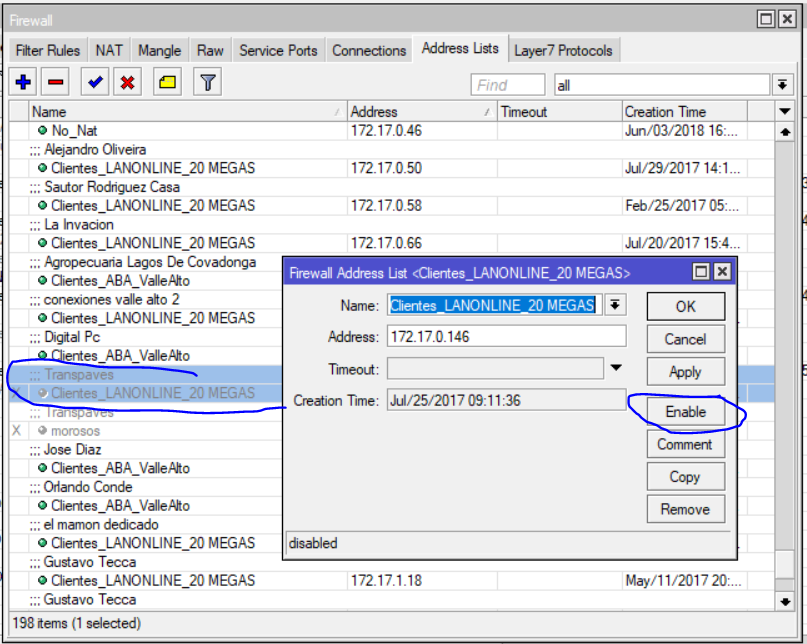Image resolution: width=807 pixels, height=644 pixels.
Task: Sort by the Address column header
Action: (422, 112)
